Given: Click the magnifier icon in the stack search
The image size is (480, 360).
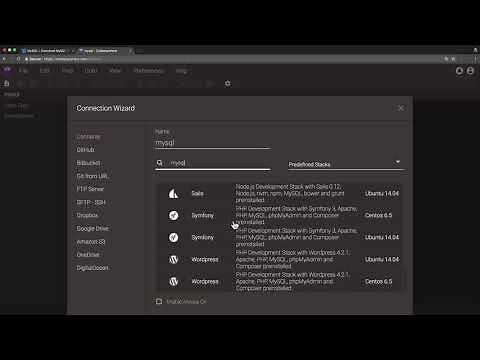Looking at the screenshot, I should [160, 163].
